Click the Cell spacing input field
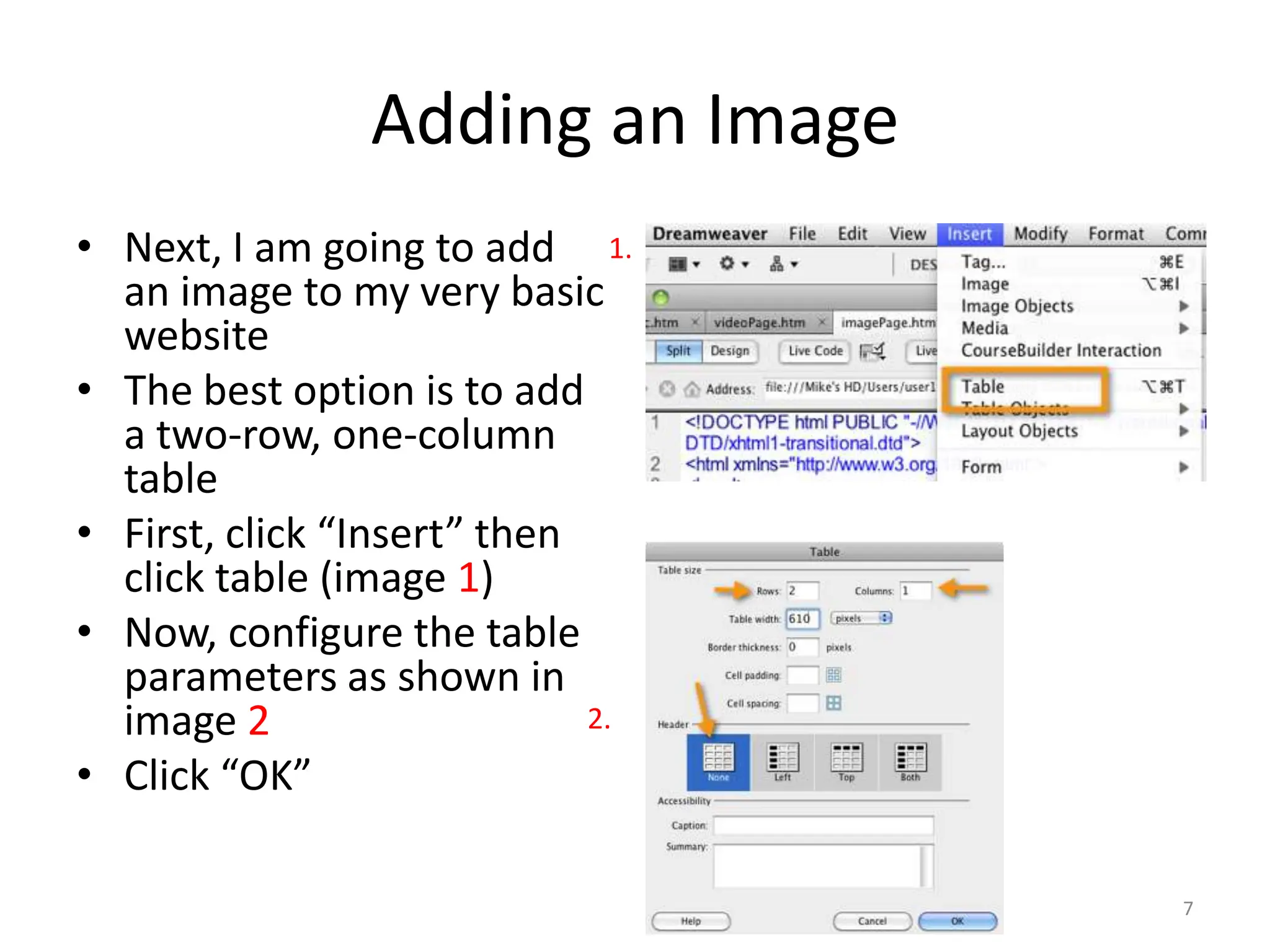Screen dimensions: 1270x952 click(802, 703)
